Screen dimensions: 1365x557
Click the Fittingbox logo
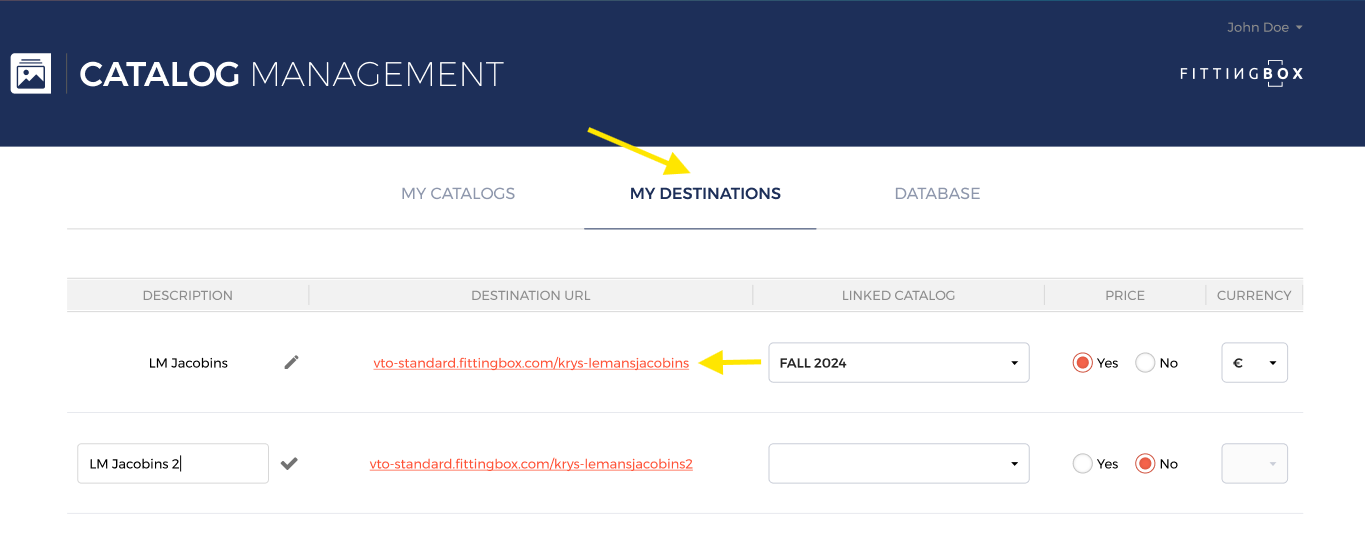1242,74
